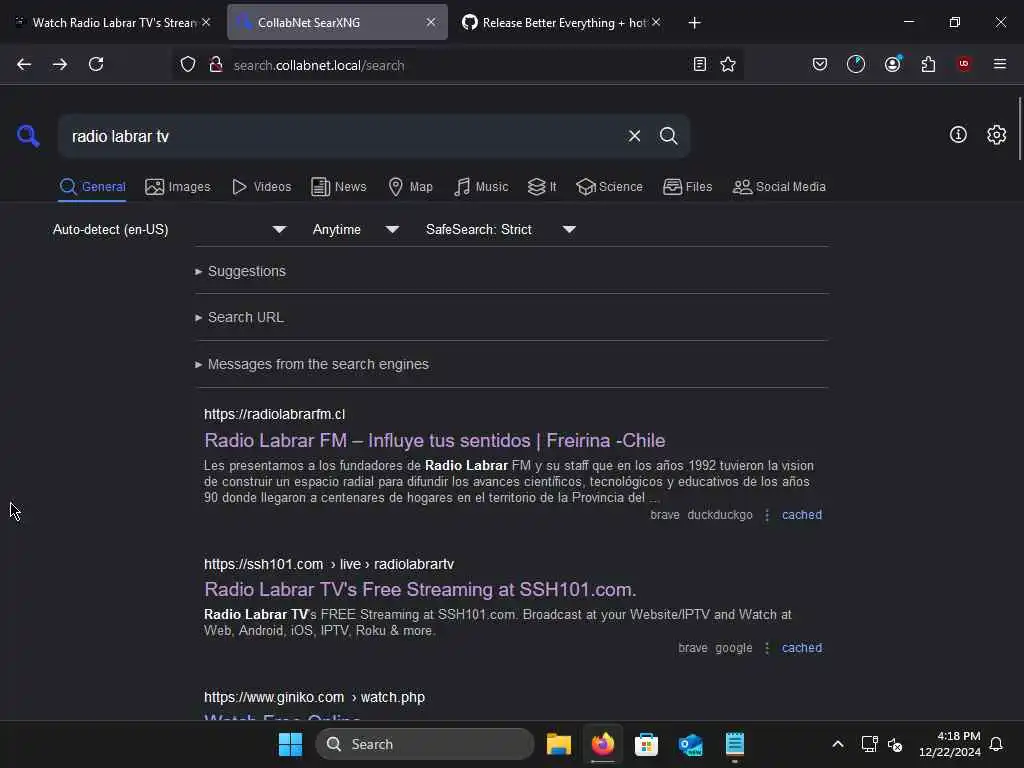Bookmark this page with star icon
Viewport: 1024px width, 768px height.
coord(728,64)
